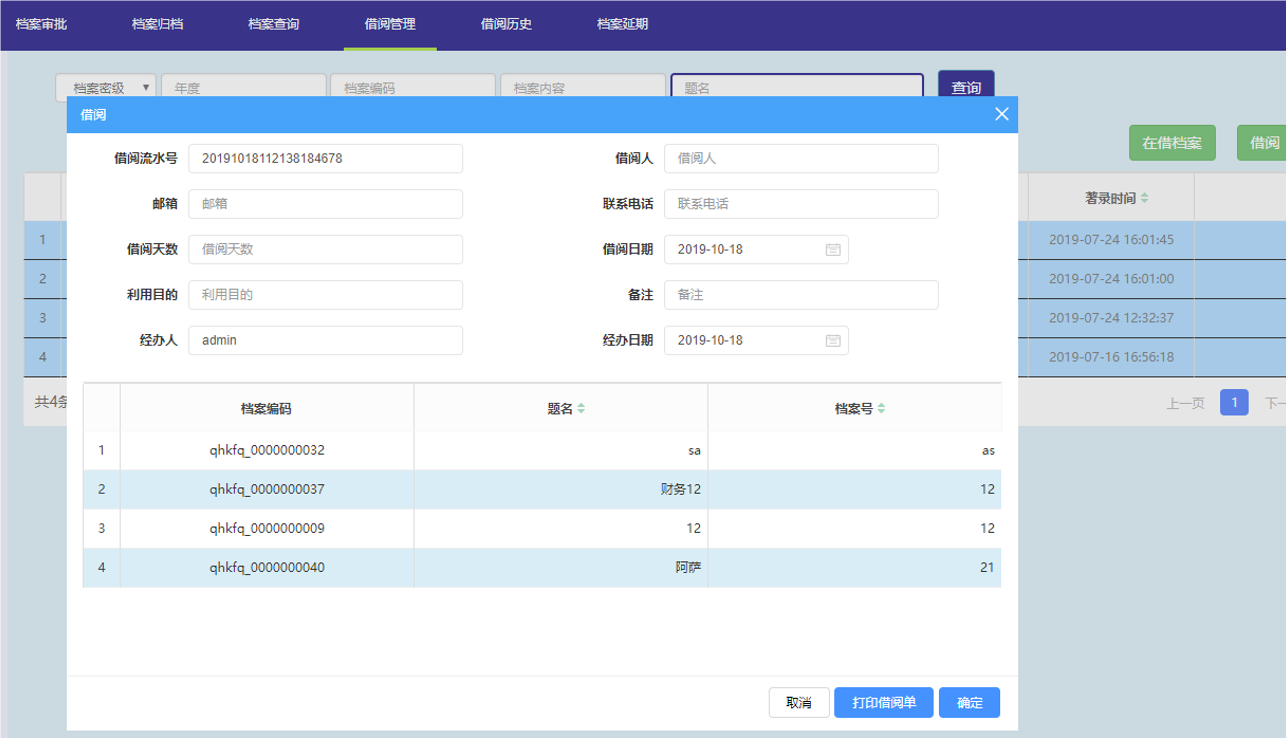Open calendar icon for 借阅日期

(x=833, y=249)
